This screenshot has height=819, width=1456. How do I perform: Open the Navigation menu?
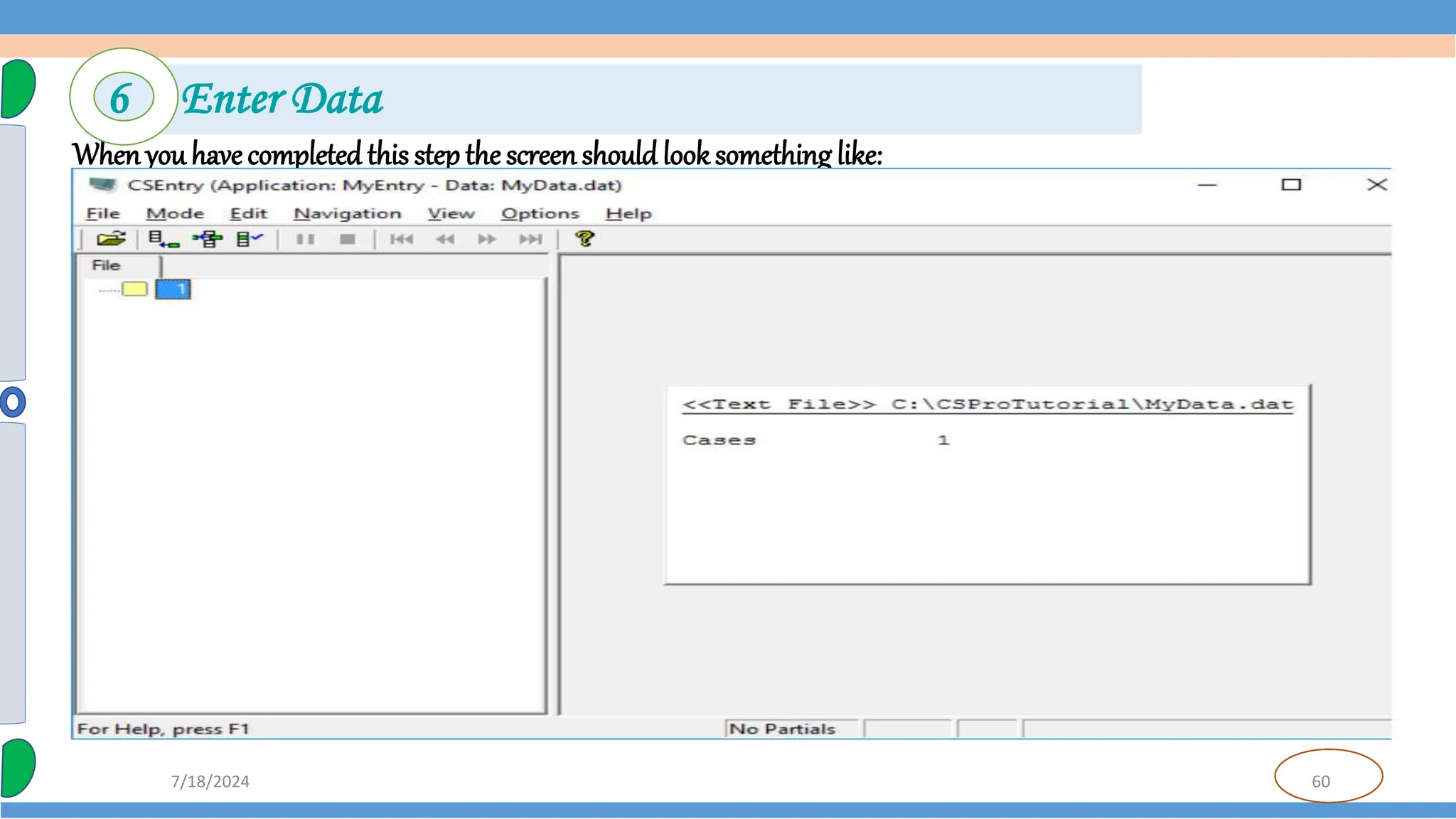[348, 213]
